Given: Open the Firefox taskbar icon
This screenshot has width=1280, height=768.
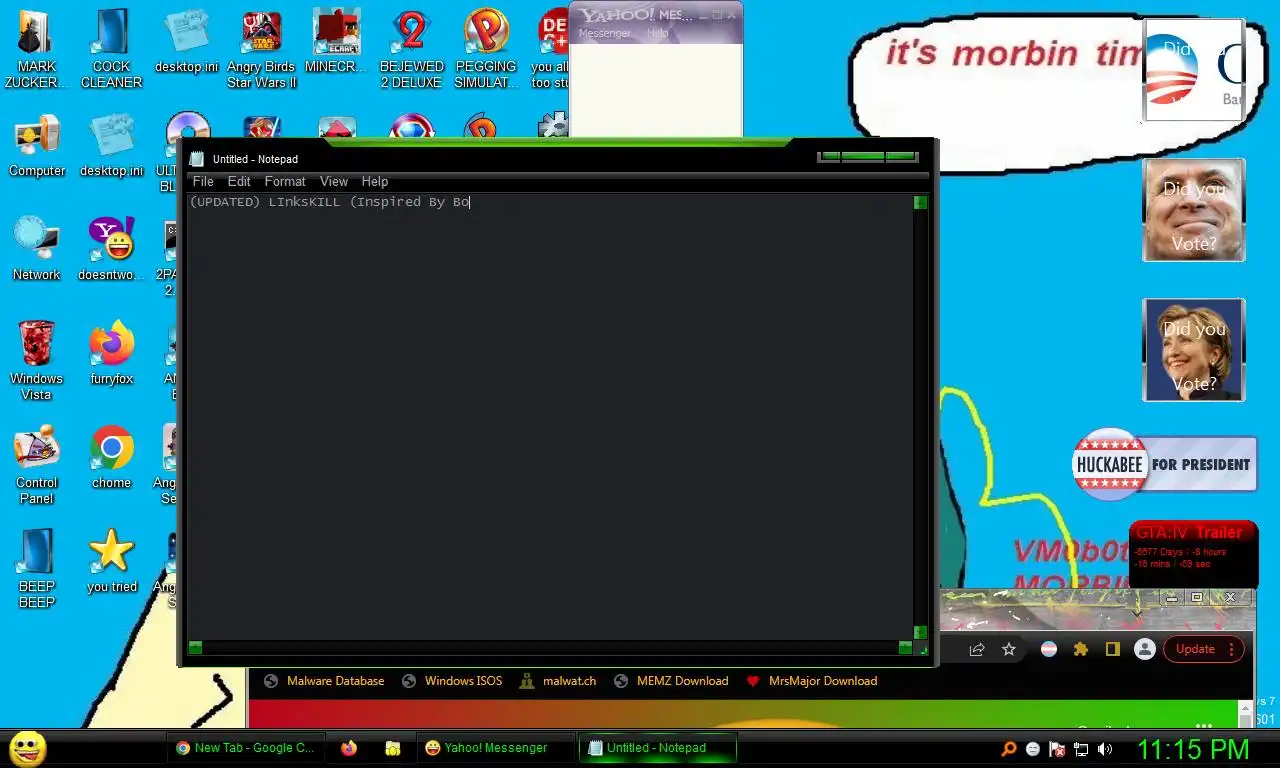Looking at the screenshot, I should [x=349, y=747].
